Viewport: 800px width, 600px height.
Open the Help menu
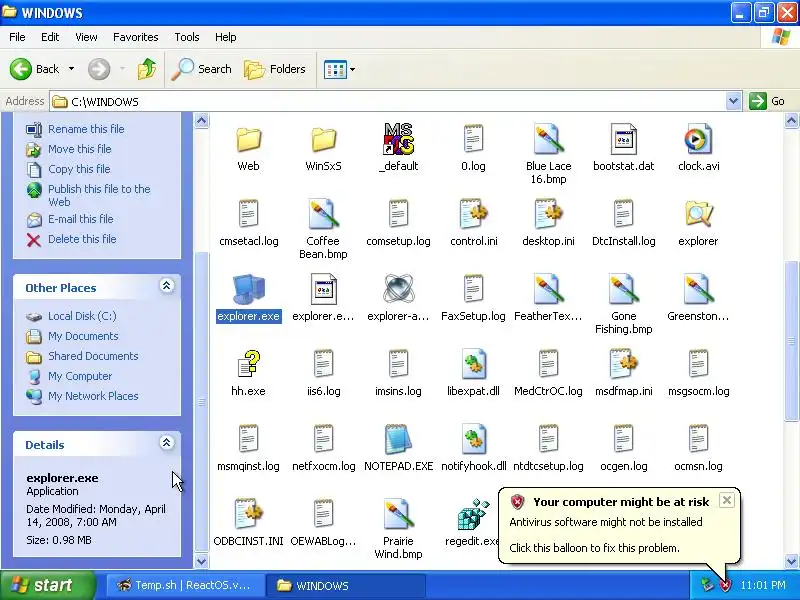click(226, 37)
